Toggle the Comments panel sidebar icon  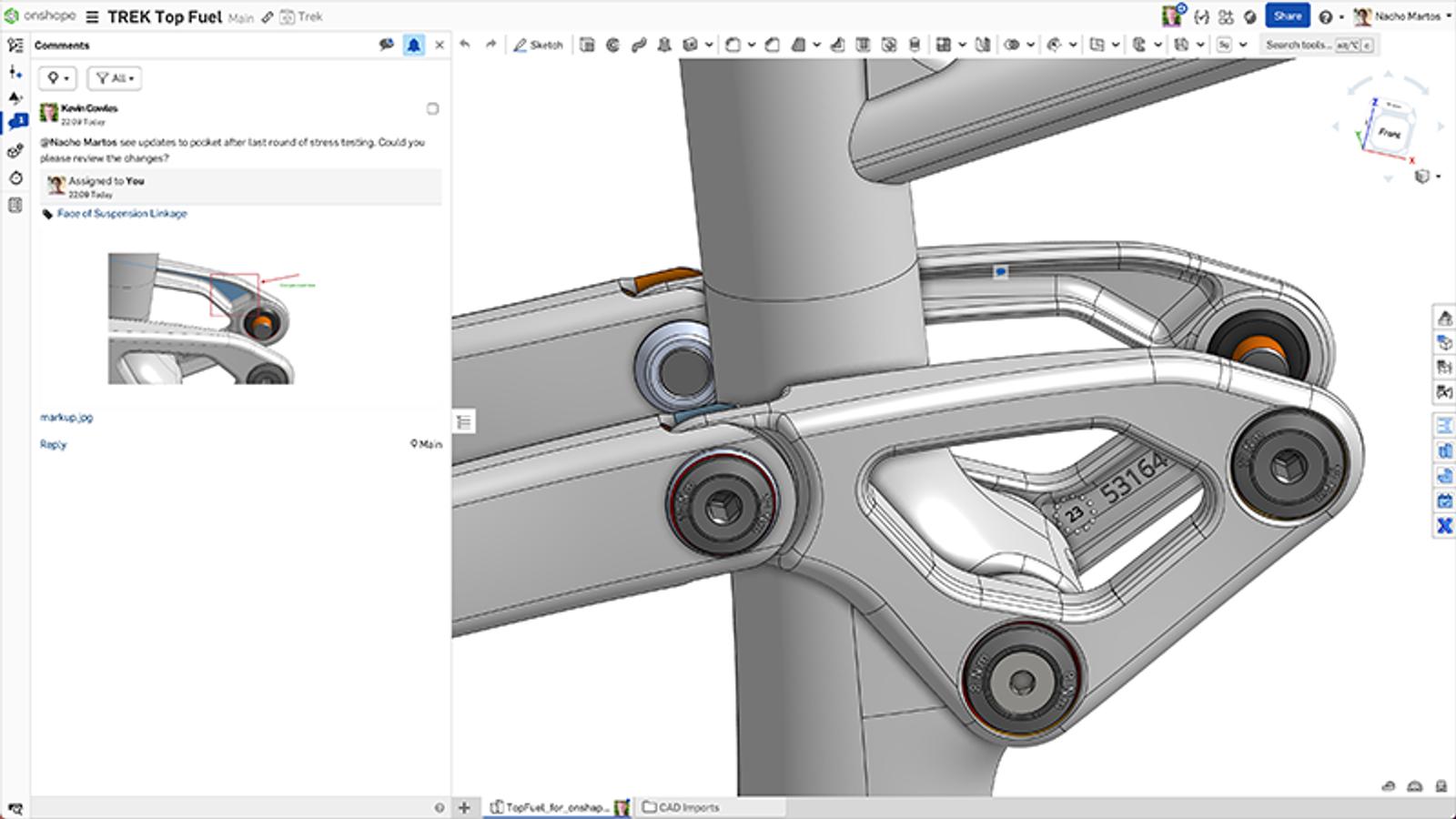pos(15,123)
